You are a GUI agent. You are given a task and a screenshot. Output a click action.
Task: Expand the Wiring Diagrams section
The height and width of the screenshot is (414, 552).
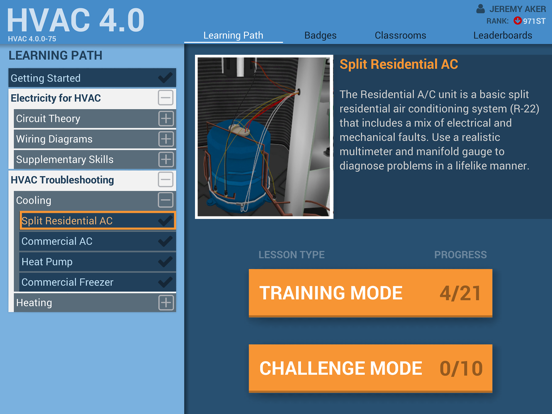tap(166, 139)
